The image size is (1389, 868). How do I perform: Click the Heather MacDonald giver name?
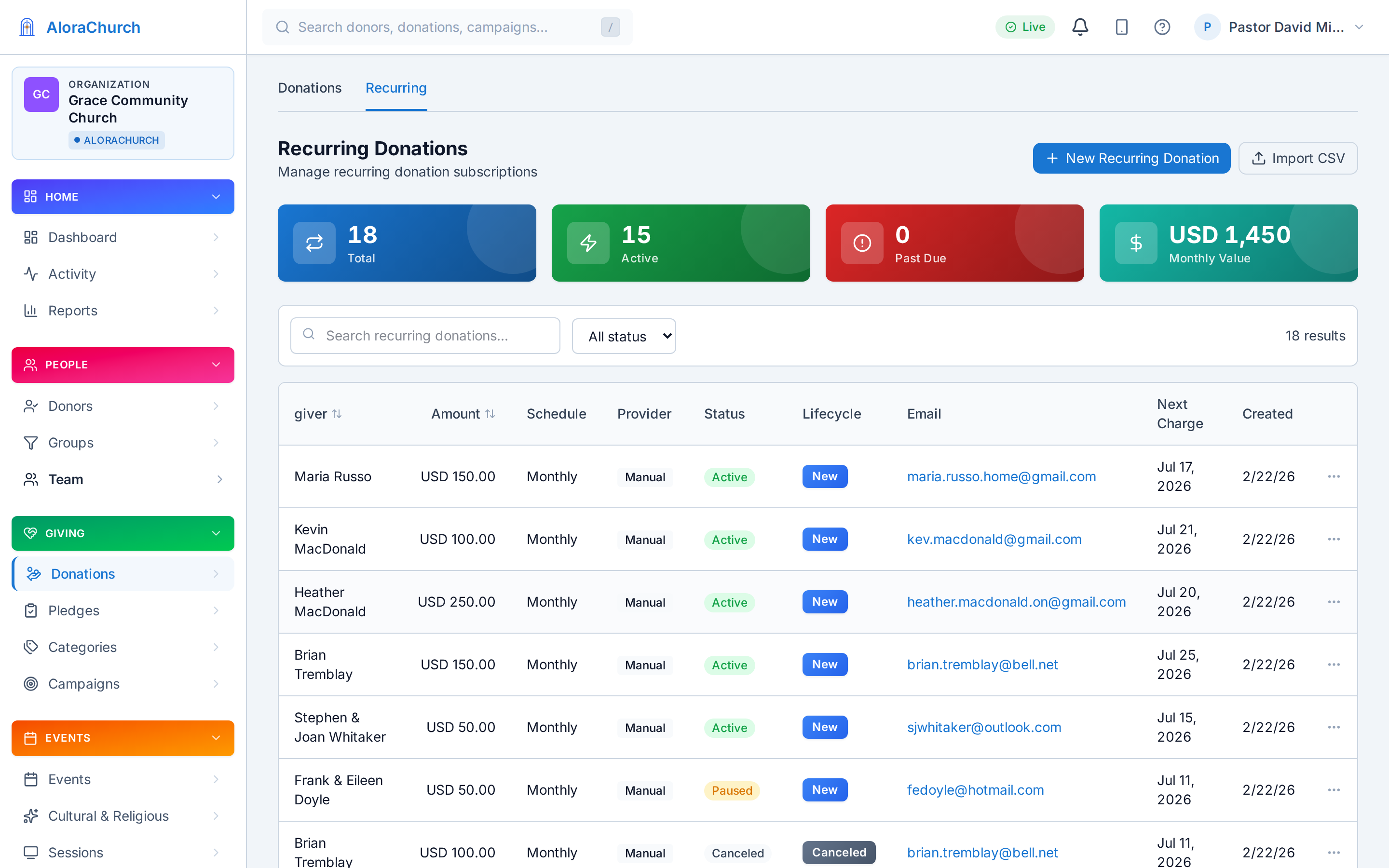330,602
